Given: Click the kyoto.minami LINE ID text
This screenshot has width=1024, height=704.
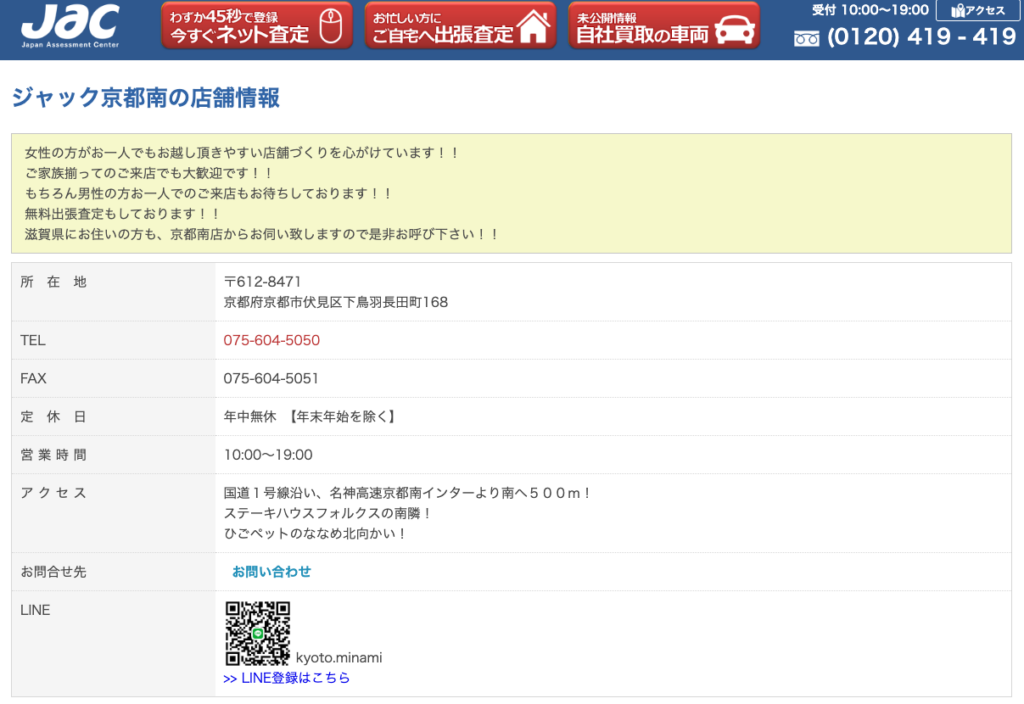Looking at the screenshot, I should [x=339, y=658].
